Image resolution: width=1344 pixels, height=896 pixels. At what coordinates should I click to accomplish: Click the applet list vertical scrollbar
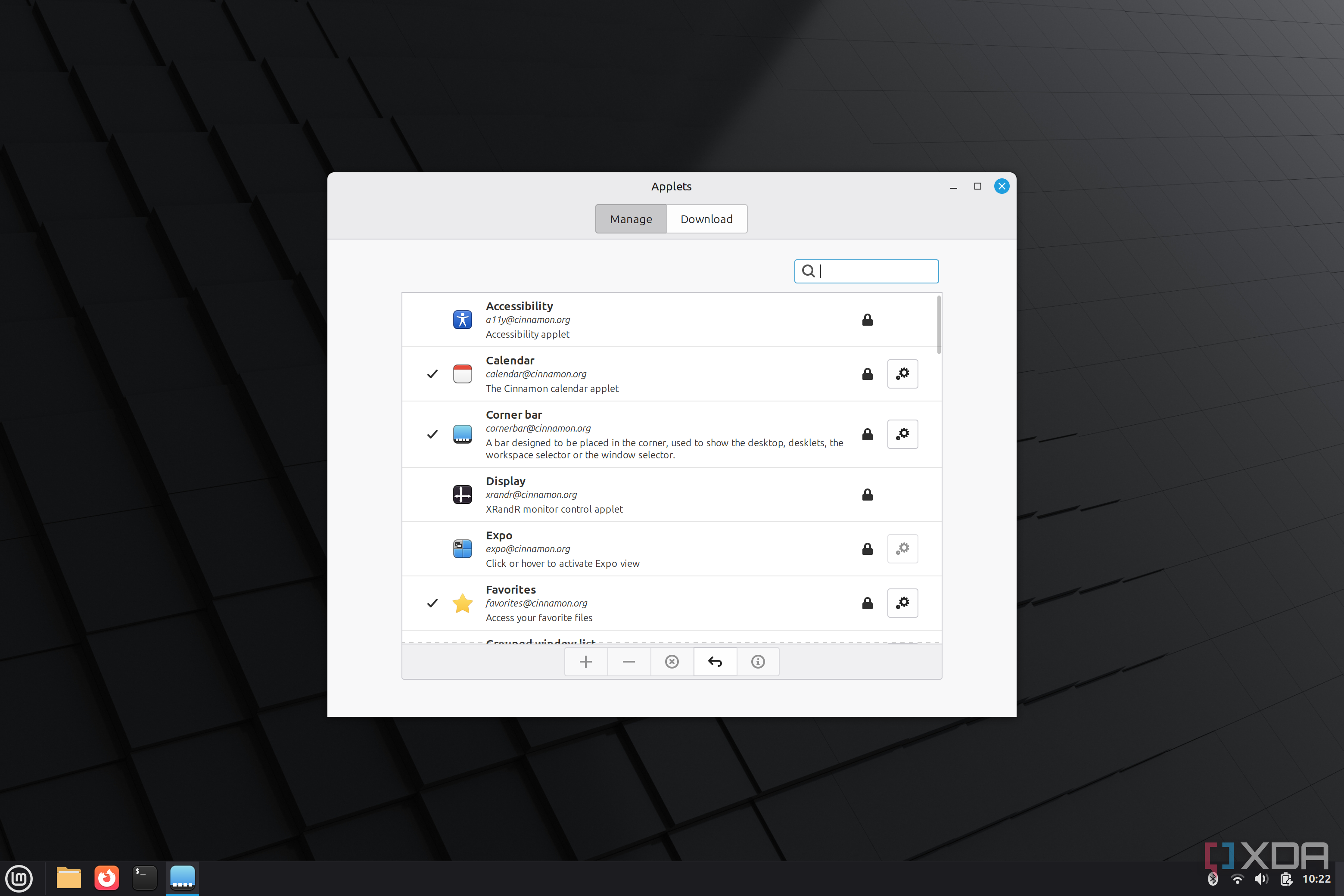point(939,324)
